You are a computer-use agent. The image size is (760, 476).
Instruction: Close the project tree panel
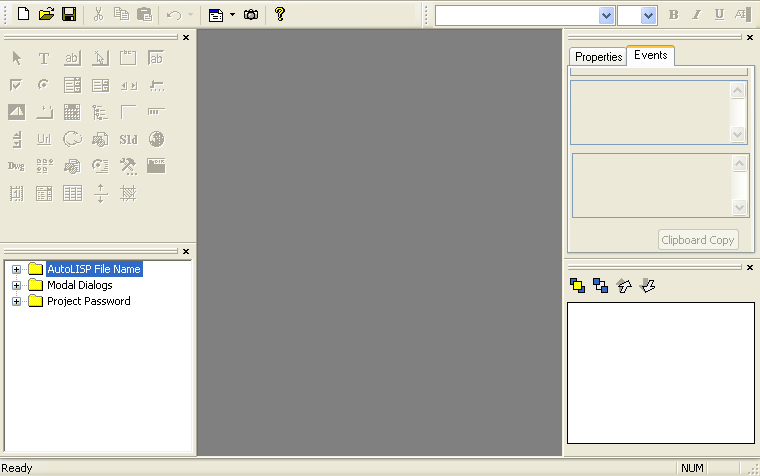[186, 252]
